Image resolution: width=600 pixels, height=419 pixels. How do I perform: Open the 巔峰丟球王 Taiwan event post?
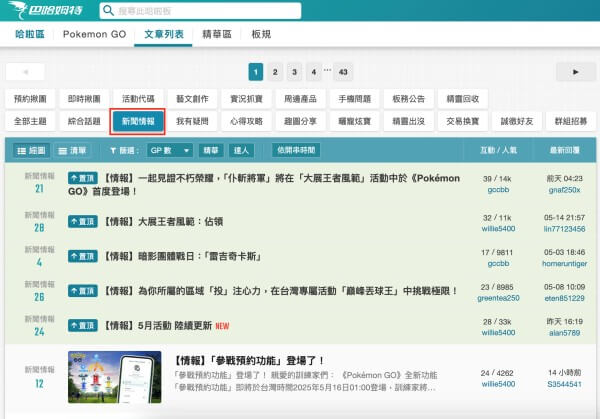tap(280, 291)
